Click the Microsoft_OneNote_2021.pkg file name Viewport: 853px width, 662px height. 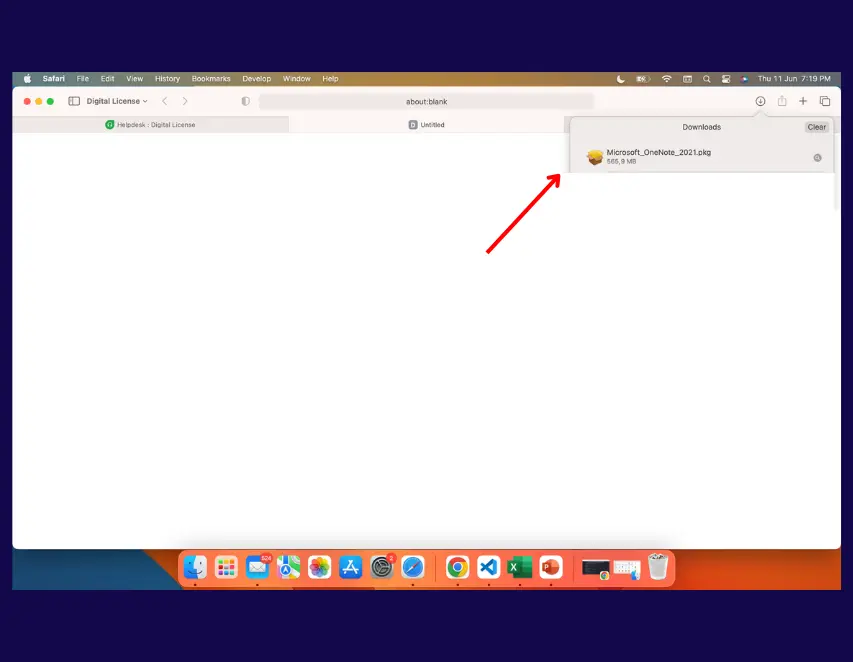[658, 152]
